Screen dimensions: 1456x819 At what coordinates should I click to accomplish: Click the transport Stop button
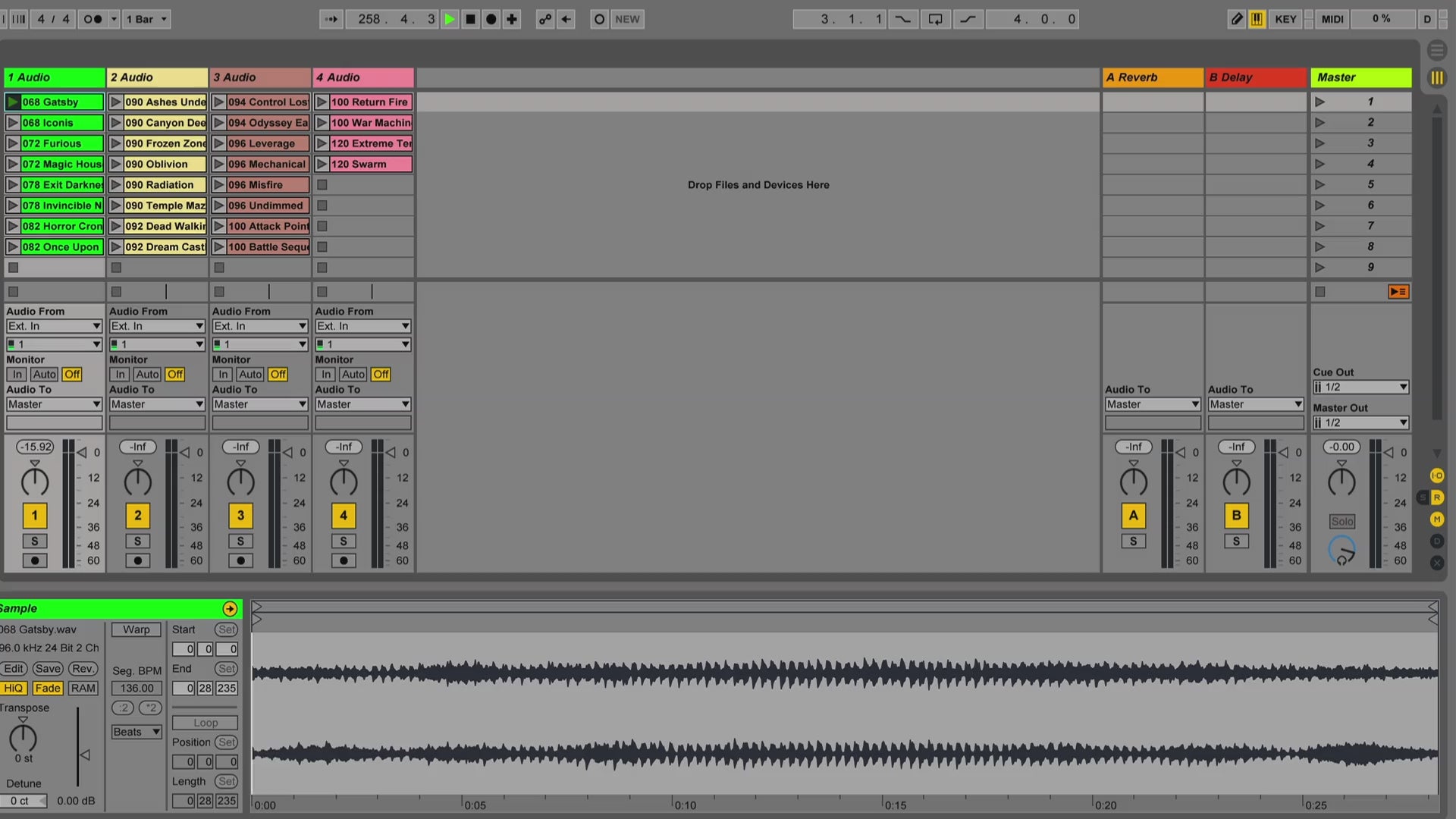coord(470,19)
